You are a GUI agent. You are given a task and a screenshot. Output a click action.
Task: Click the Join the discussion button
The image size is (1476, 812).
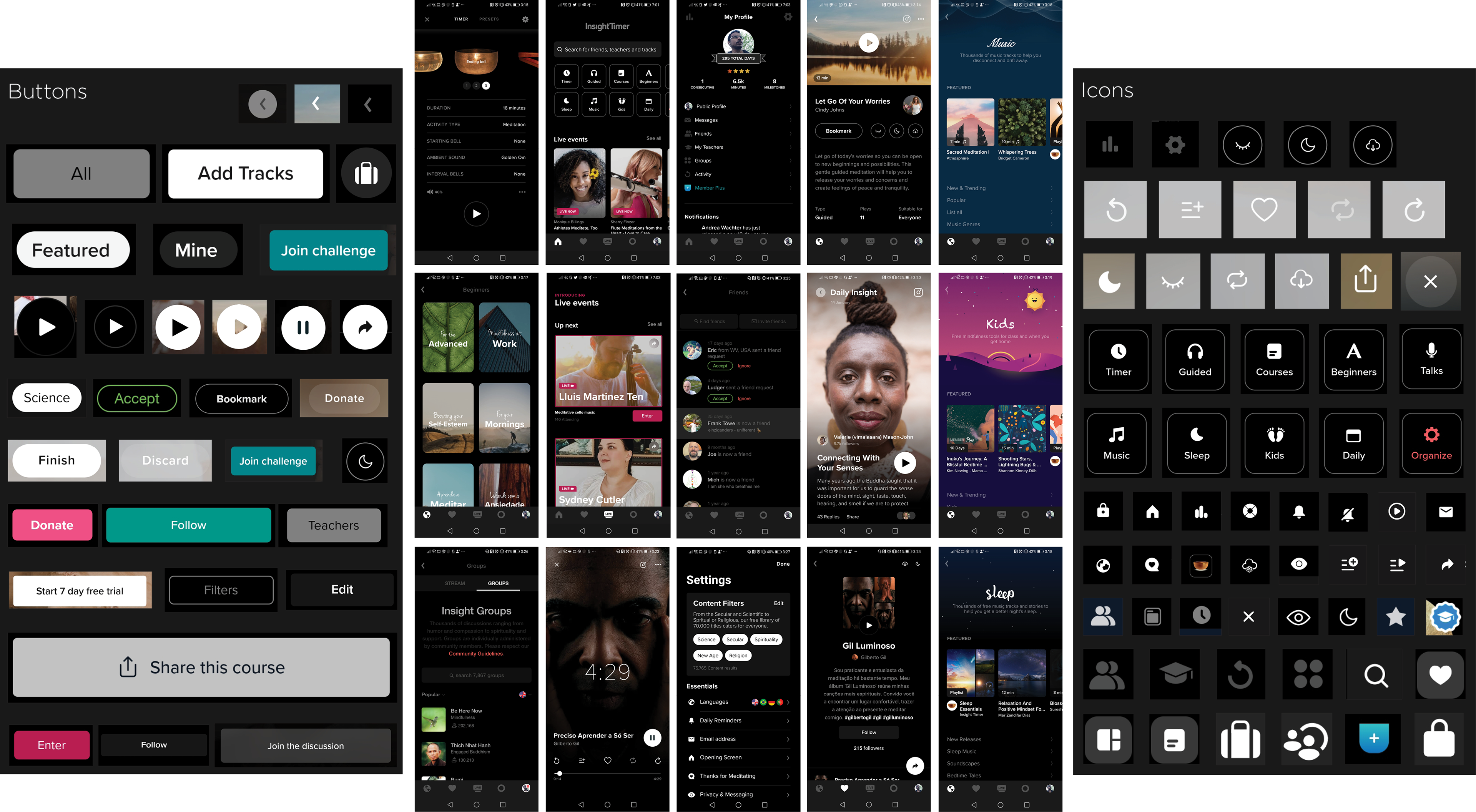(306, 746)
